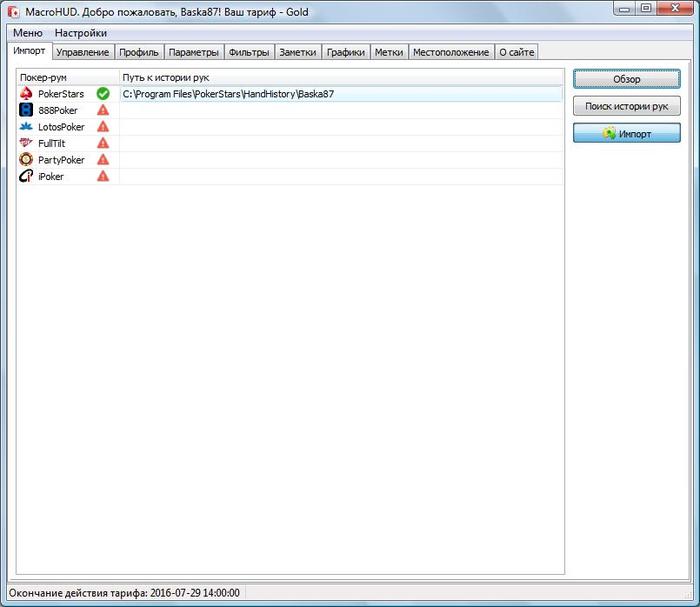The width and height of the screenshot is (700, 607).
Task: Click the empty path cell for iPoker
Action: tap(341, 176)
